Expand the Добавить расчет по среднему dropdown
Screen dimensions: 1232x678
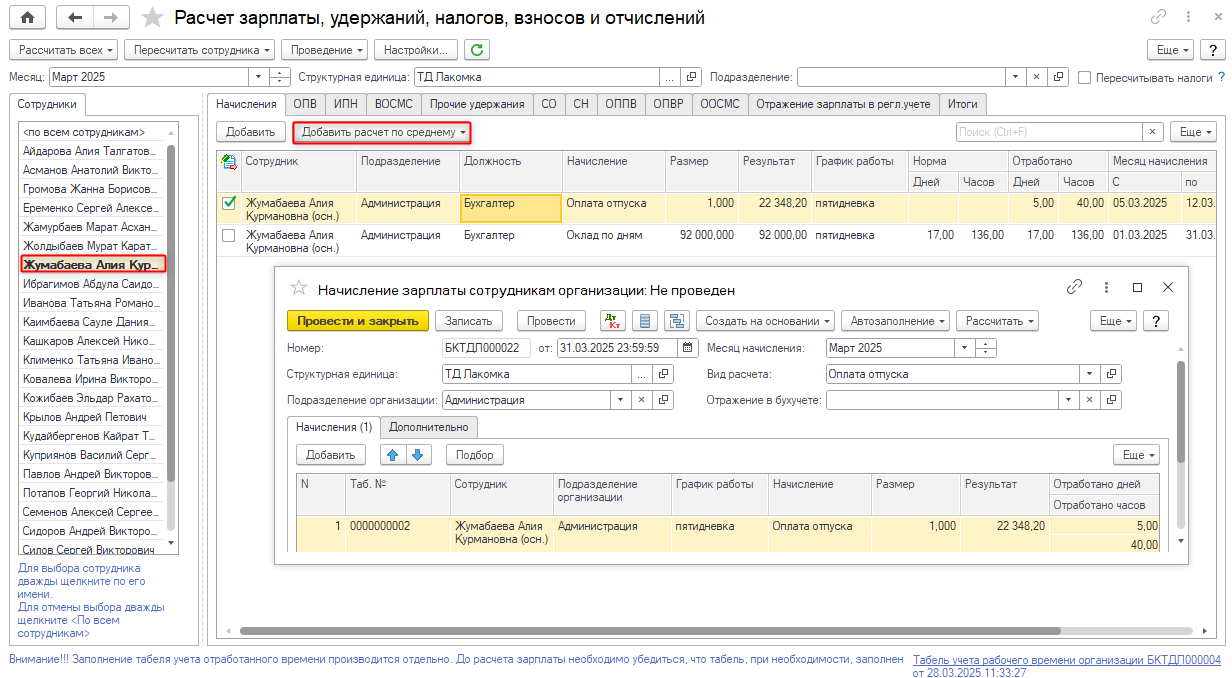(381, 132)
